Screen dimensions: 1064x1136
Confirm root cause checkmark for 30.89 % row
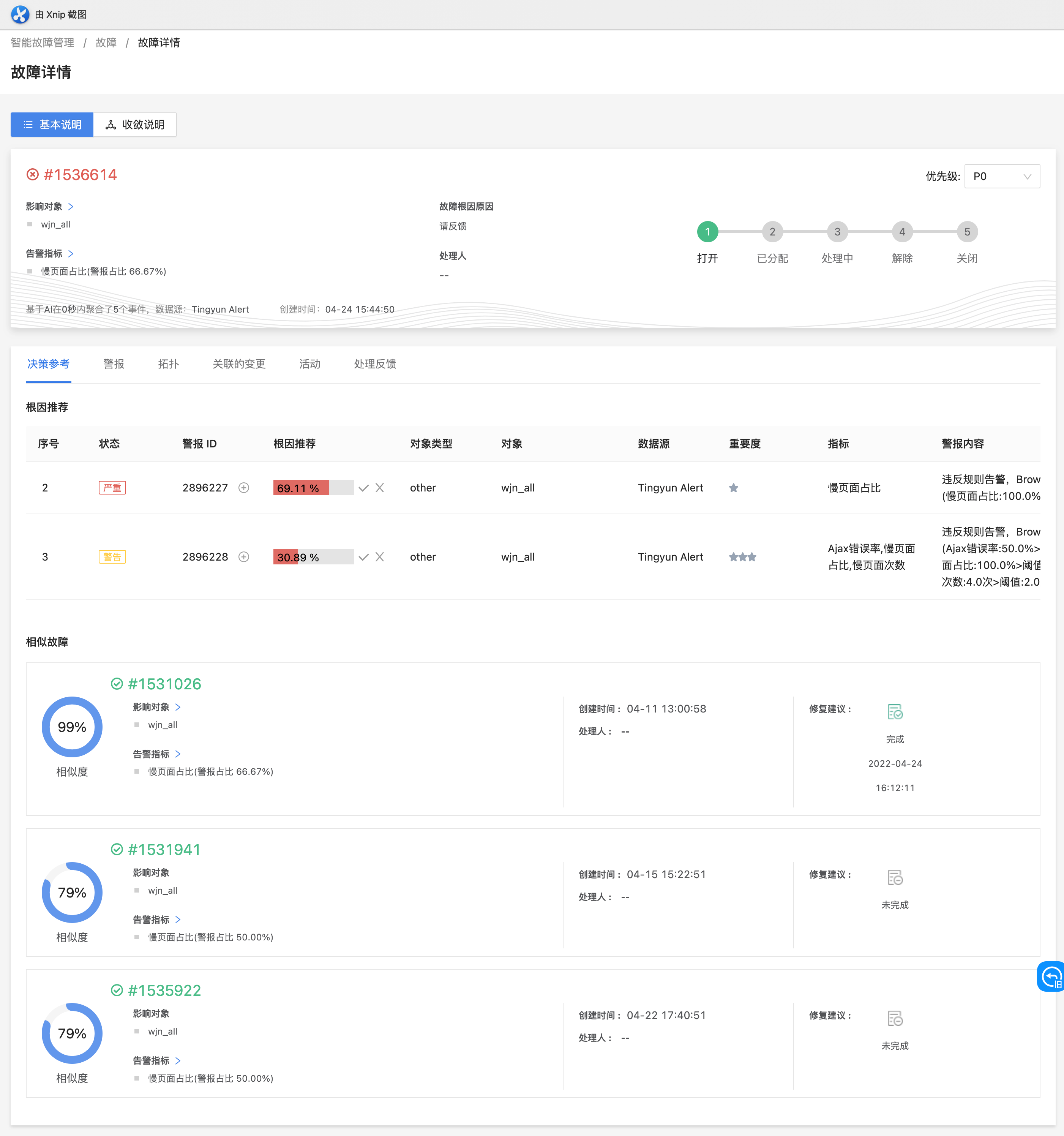click(x=363, y=556)
